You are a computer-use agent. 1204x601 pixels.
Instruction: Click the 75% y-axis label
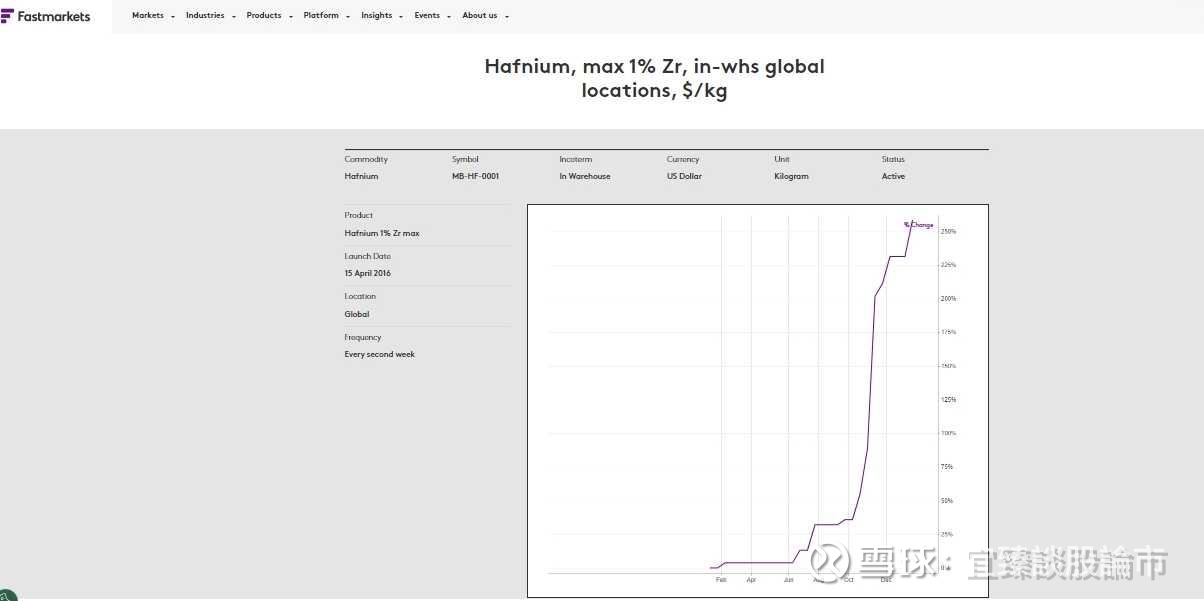pos(947,466)
